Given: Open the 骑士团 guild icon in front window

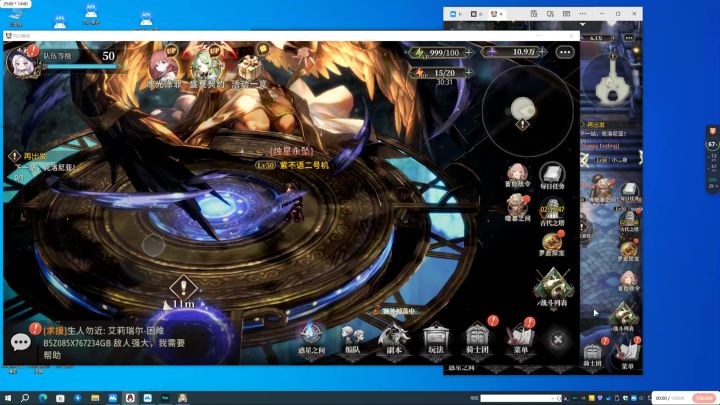Looking at the screenshot, I should click(478, 338).
